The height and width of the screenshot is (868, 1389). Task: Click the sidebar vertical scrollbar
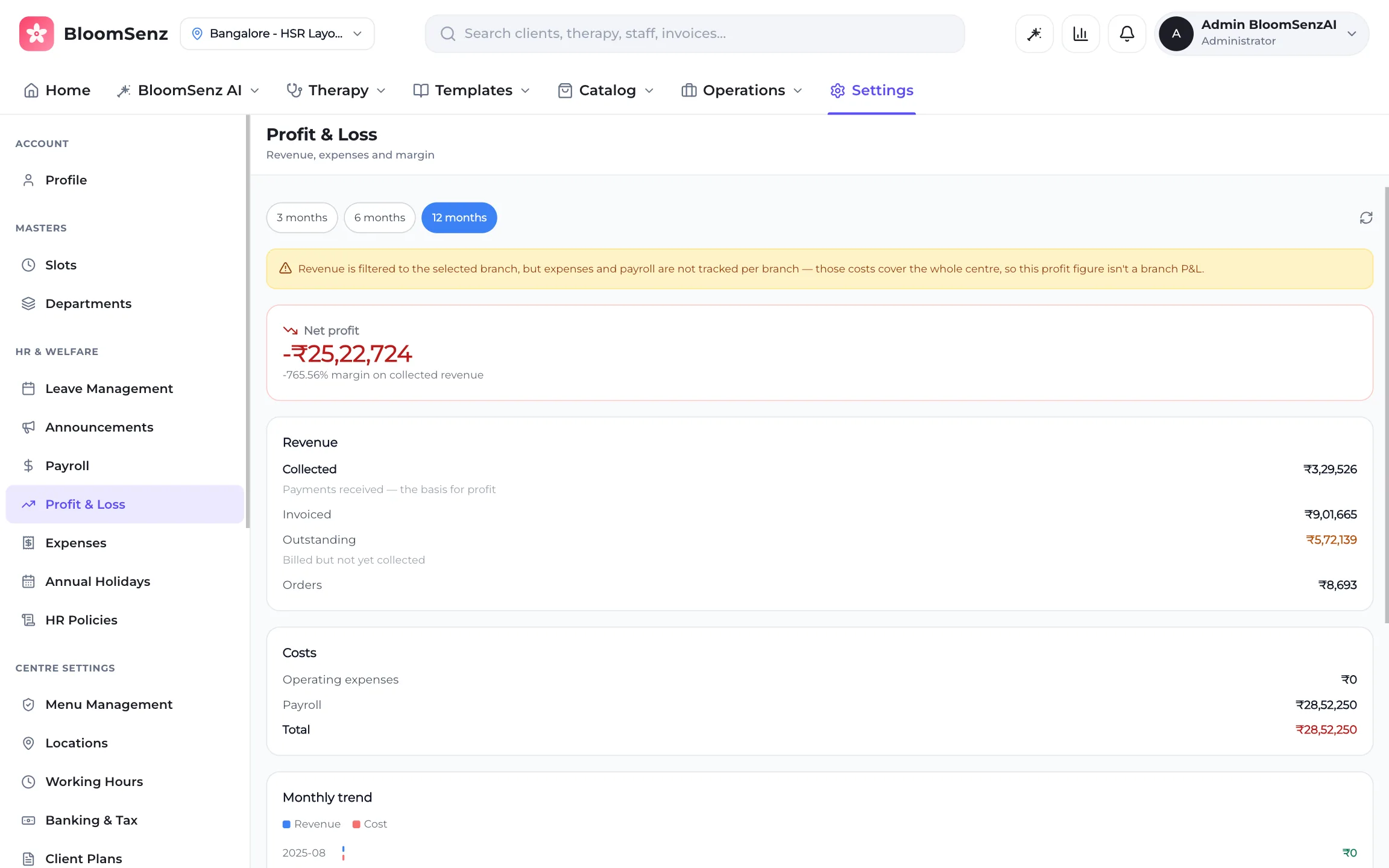248,322
